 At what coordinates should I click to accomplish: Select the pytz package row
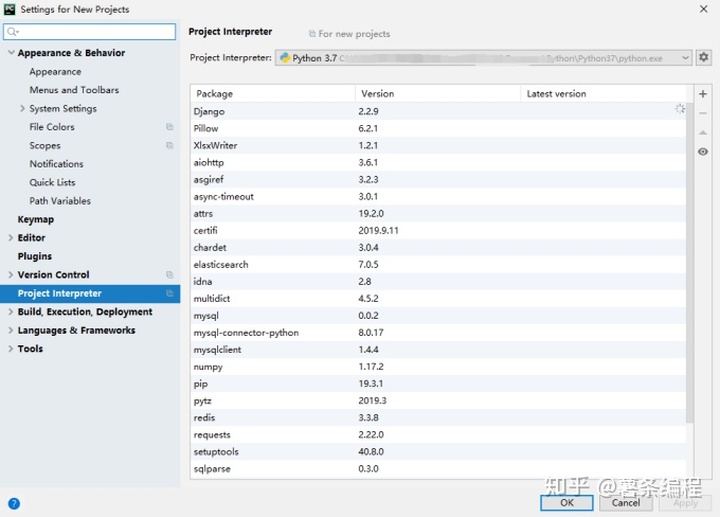click(x=439, y=400)
